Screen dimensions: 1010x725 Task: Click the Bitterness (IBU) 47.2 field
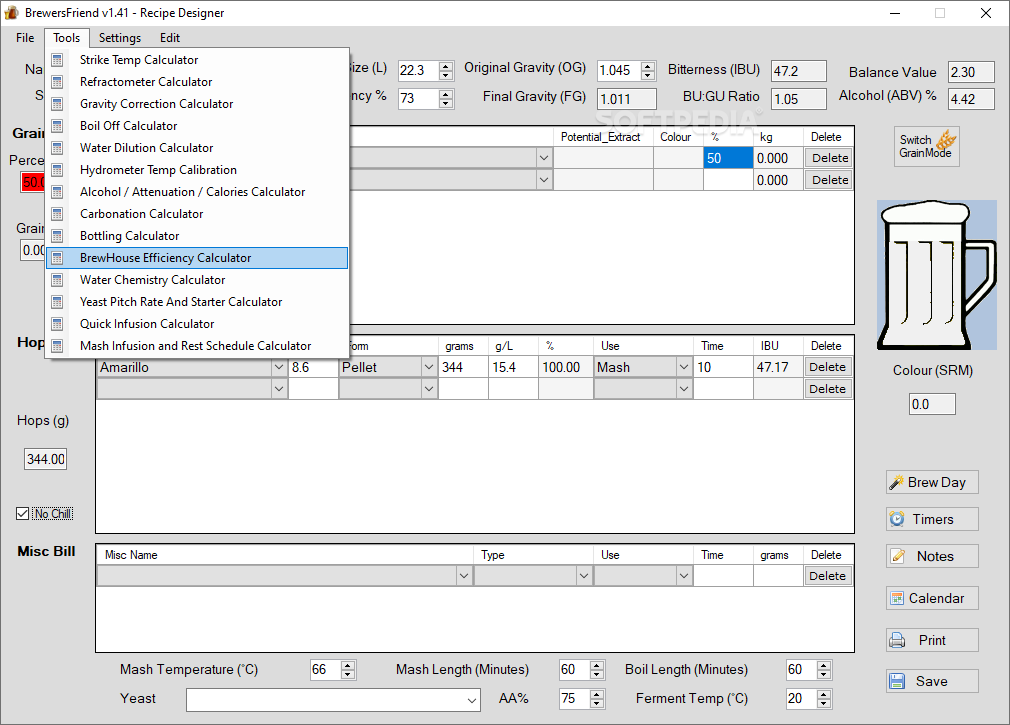pos(799,71)
